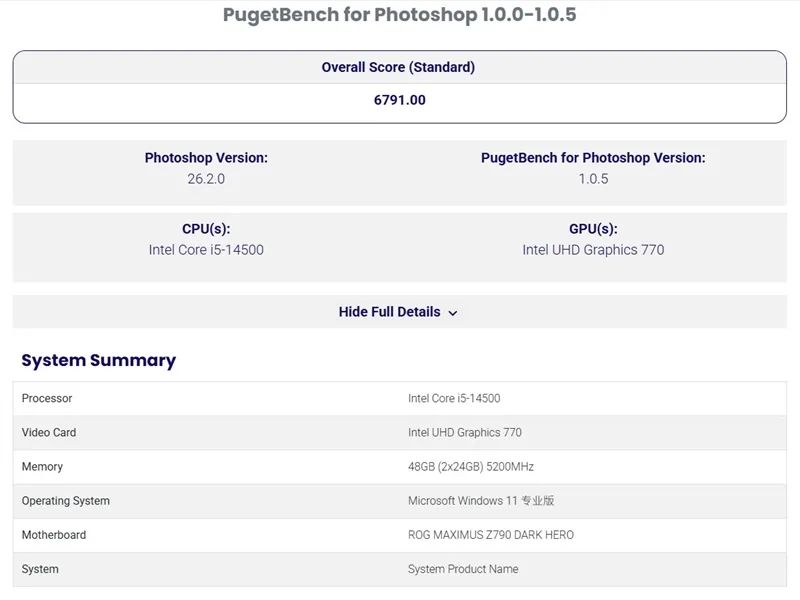Click the Photoshop Version label
Screen dimensions: 800x600
click(206, 158)
